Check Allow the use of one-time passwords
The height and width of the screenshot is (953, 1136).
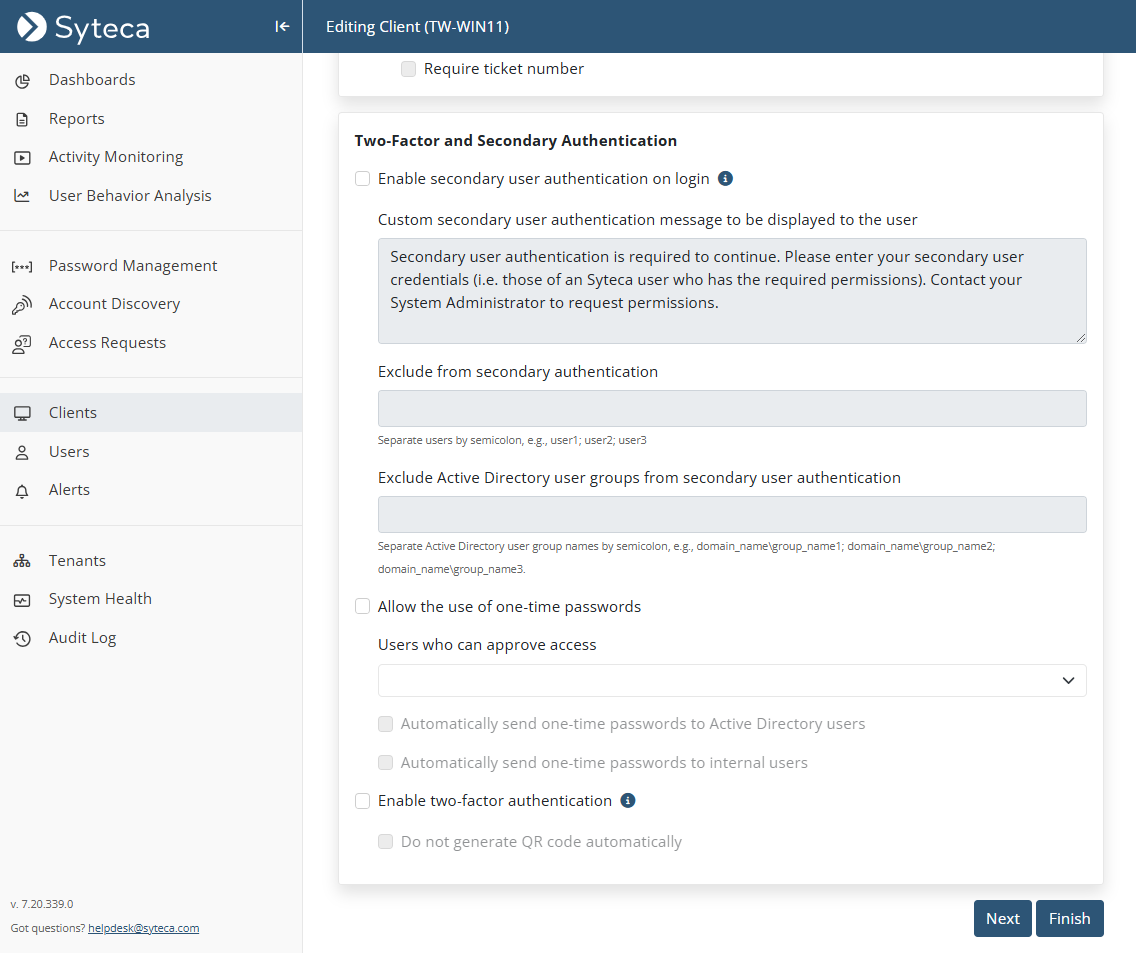click(363, 607)
